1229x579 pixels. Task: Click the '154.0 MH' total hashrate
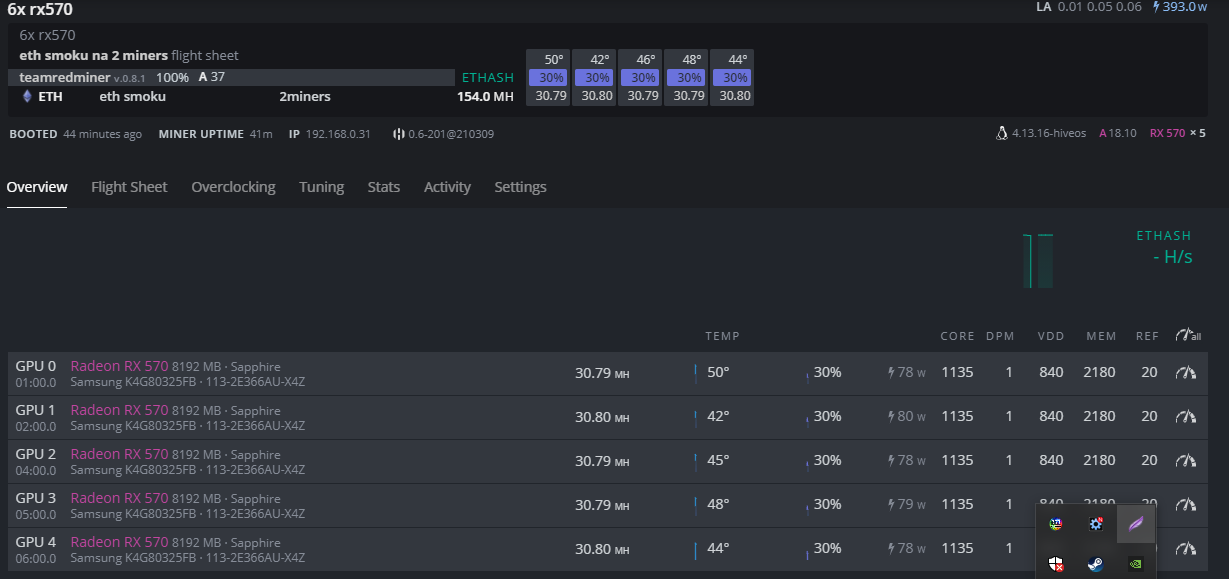(x=485, y=97)
